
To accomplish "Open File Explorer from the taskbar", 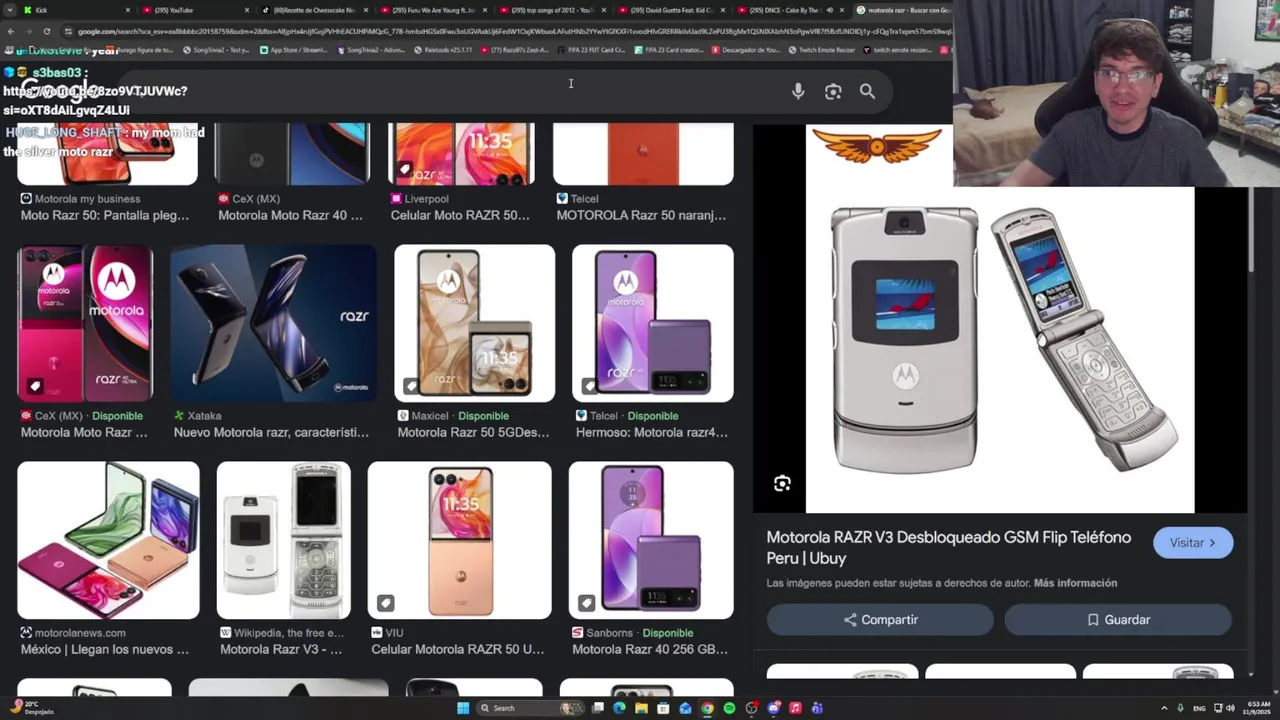I will 641,708.
